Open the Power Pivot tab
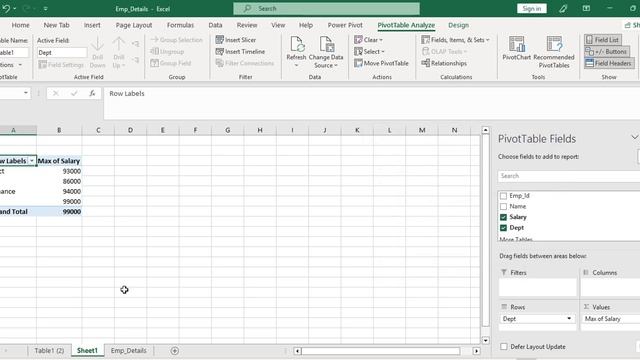This screenshot has width=640, height=360. 345,25
